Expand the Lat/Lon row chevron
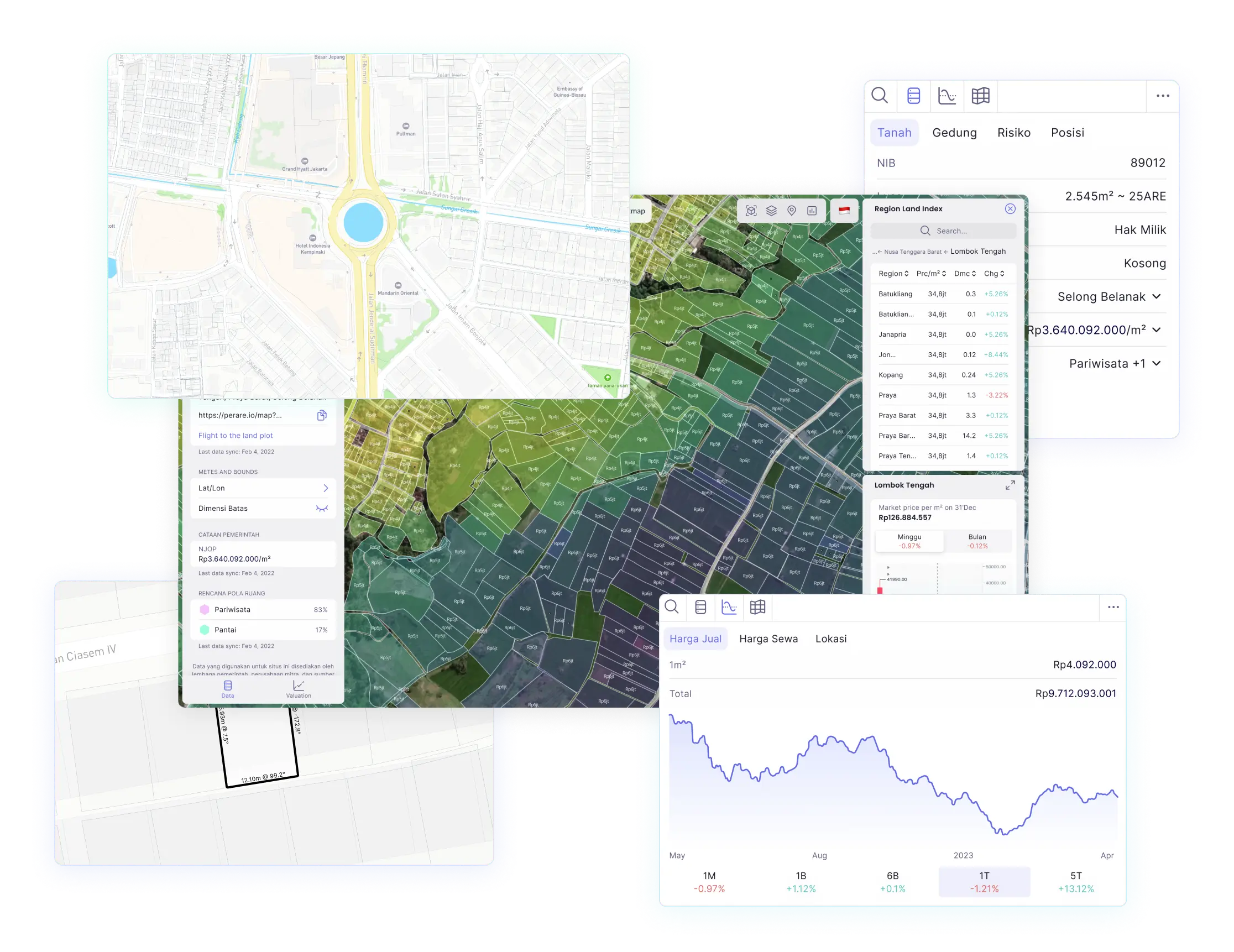The image size is (1234, 952). [x=326, y=488]
